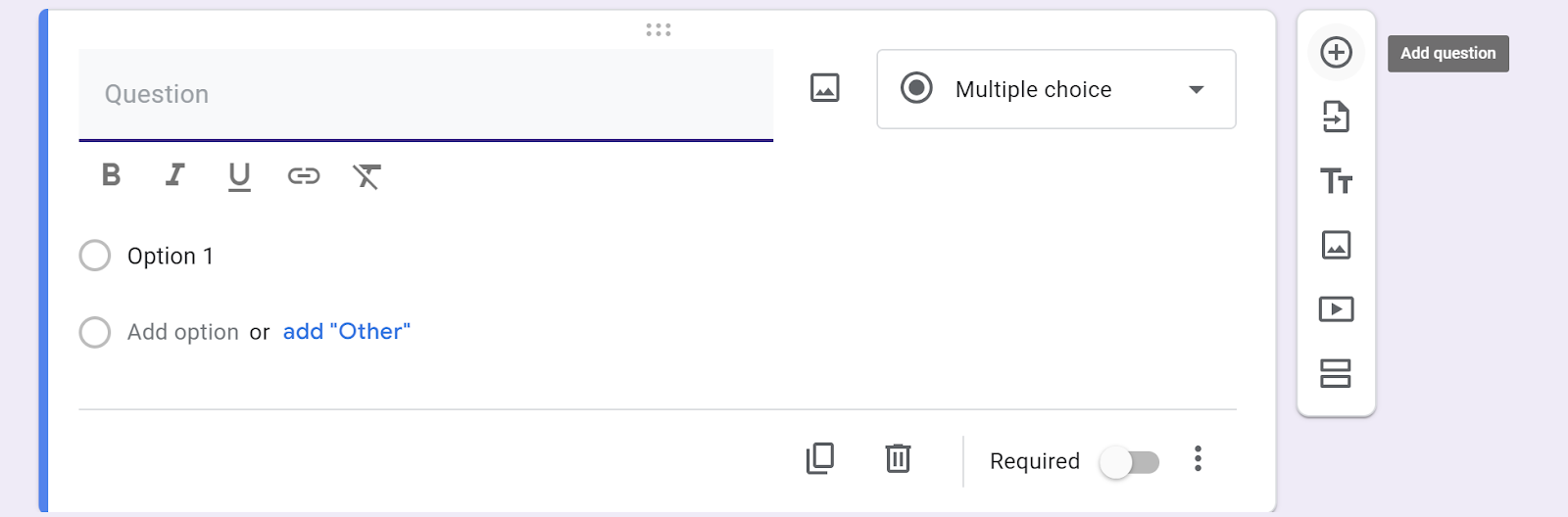This screenshot has height=517, width=1568.
Task: Add a title and description block
Action: point(1336,181)
